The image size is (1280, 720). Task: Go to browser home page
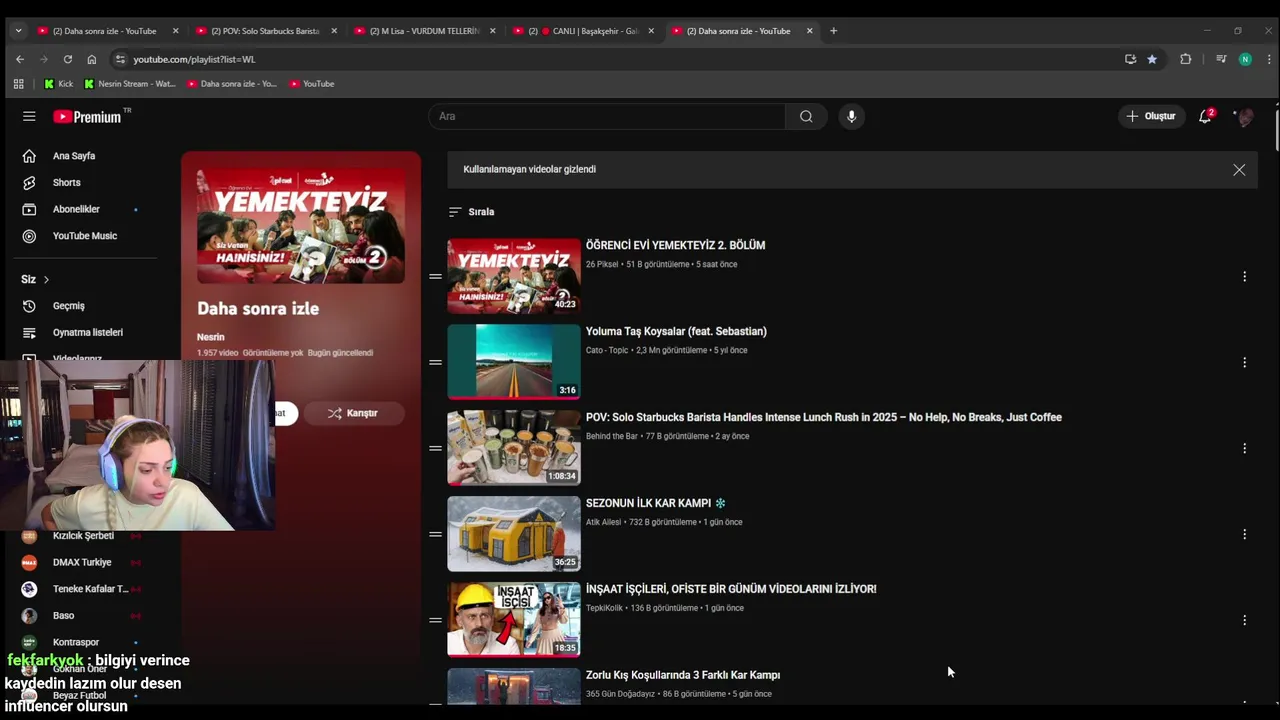tap(92, 59)
